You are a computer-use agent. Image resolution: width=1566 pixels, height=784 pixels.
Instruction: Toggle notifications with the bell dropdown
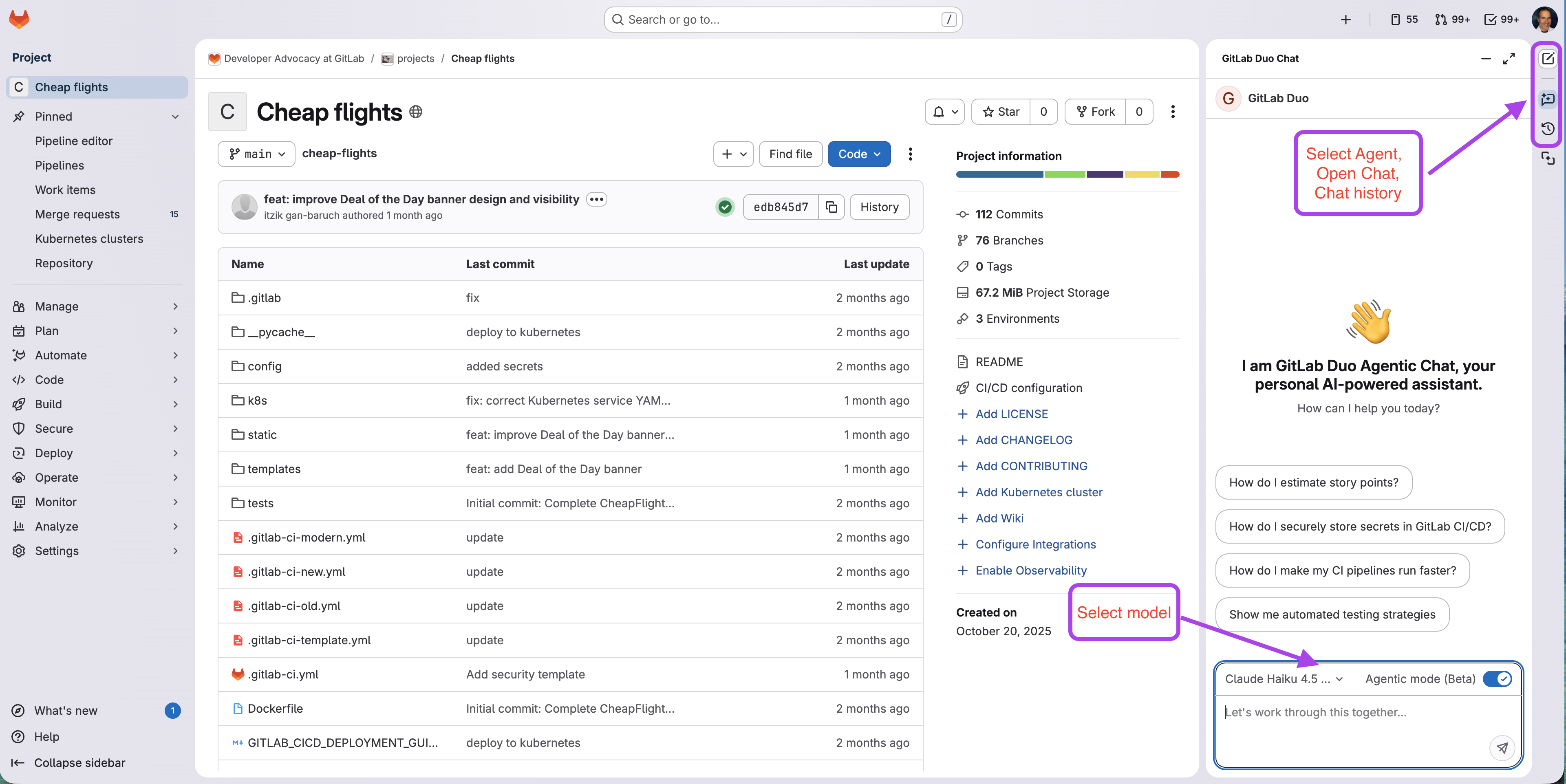click(944, 111)
